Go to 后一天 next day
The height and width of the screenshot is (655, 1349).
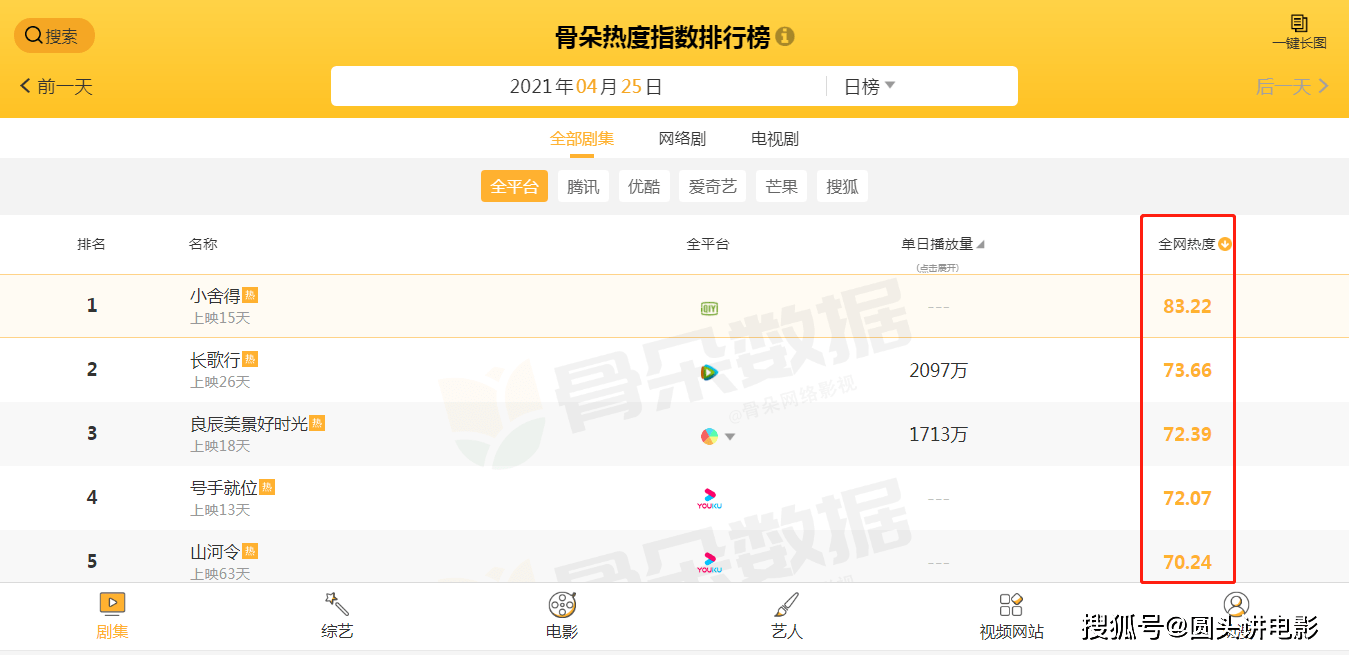pyautogui.click(x=1292, y=86)
